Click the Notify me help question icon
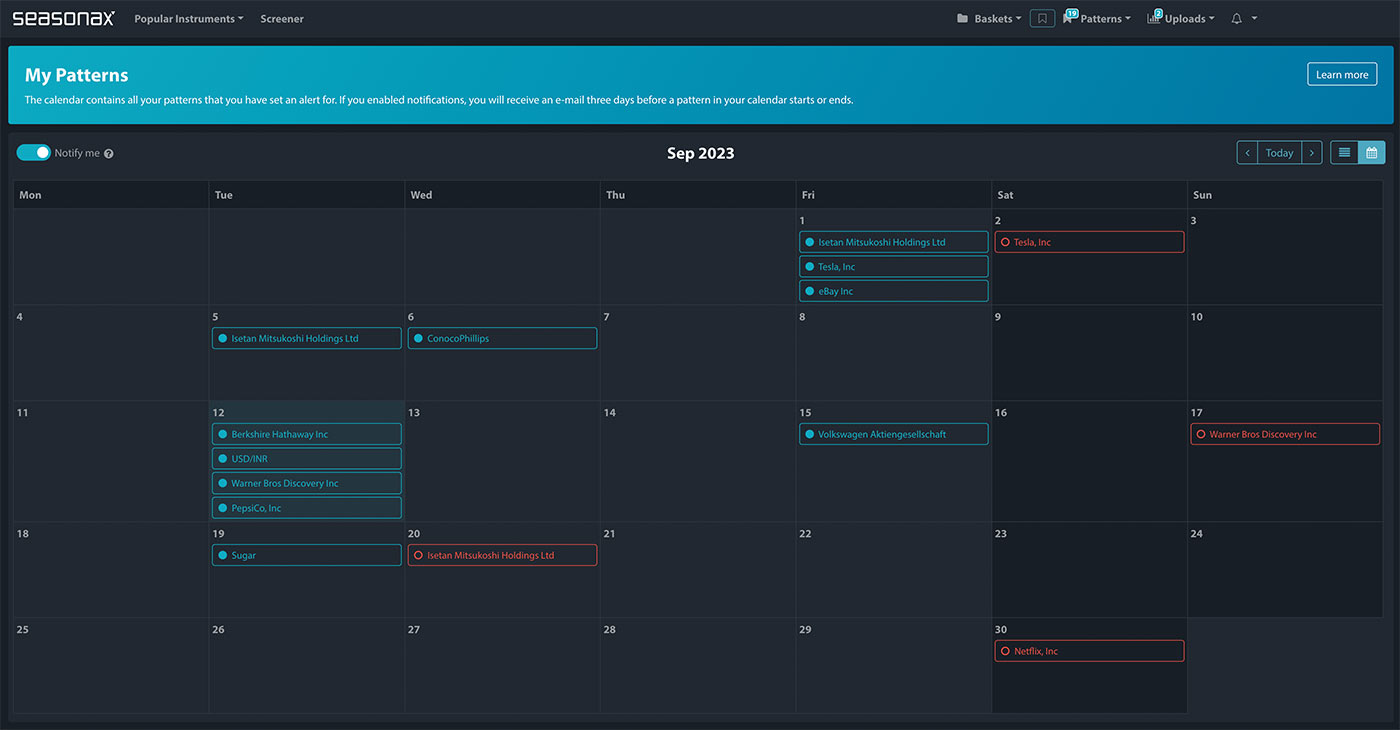Screen dimensions: 1400x730 [x=109, y=154]
